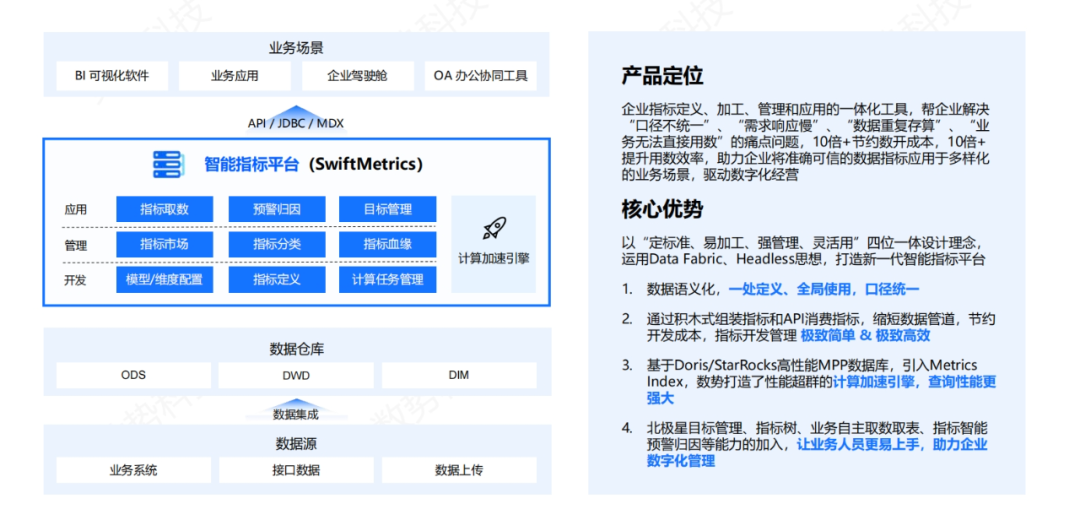Click the 业务系统 data source box
This screenshot has height=520, width=1080.
pyautogui.click(x=134, y=470)
